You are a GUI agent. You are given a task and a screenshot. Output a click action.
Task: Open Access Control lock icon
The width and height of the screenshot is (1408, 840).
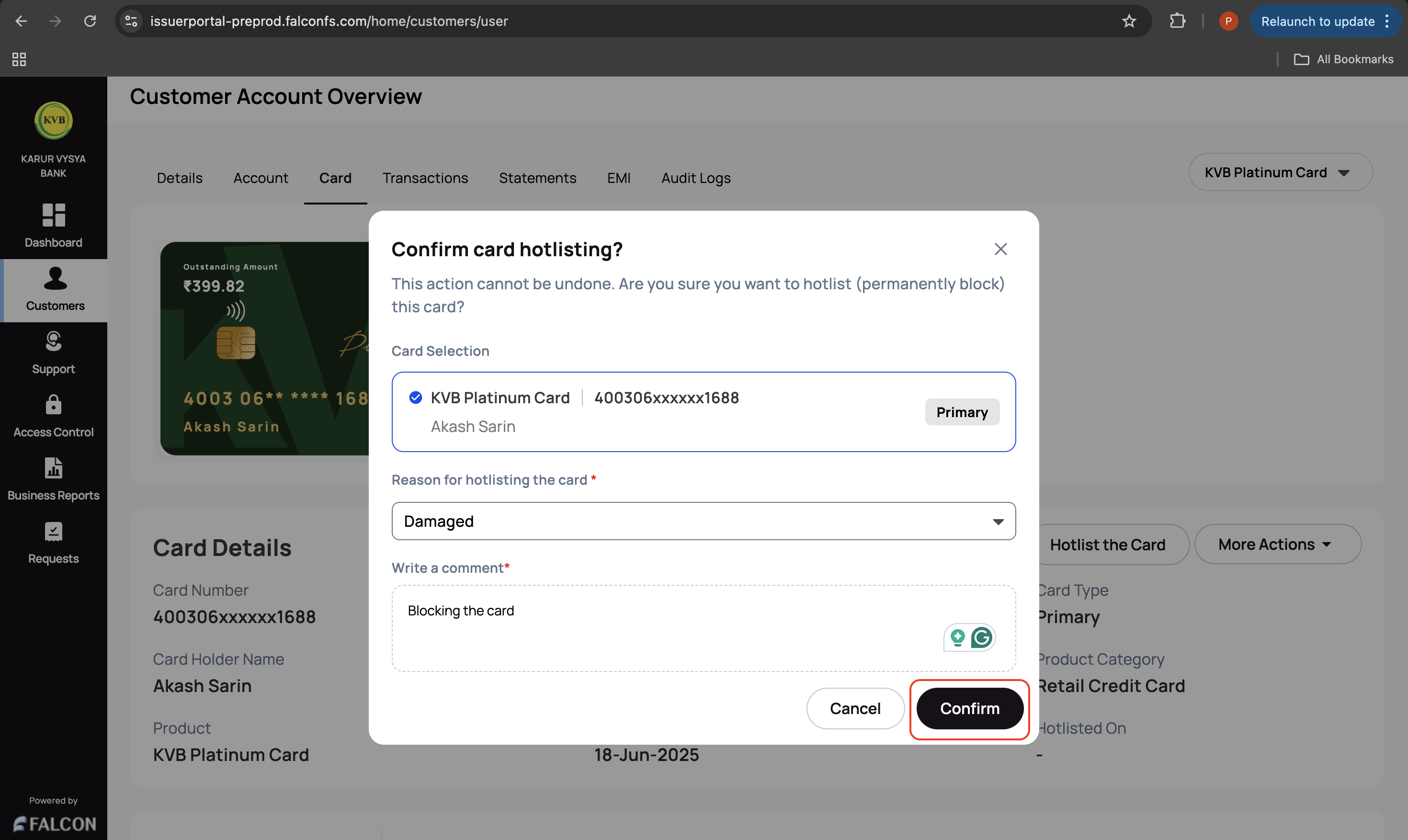[53, 405]
